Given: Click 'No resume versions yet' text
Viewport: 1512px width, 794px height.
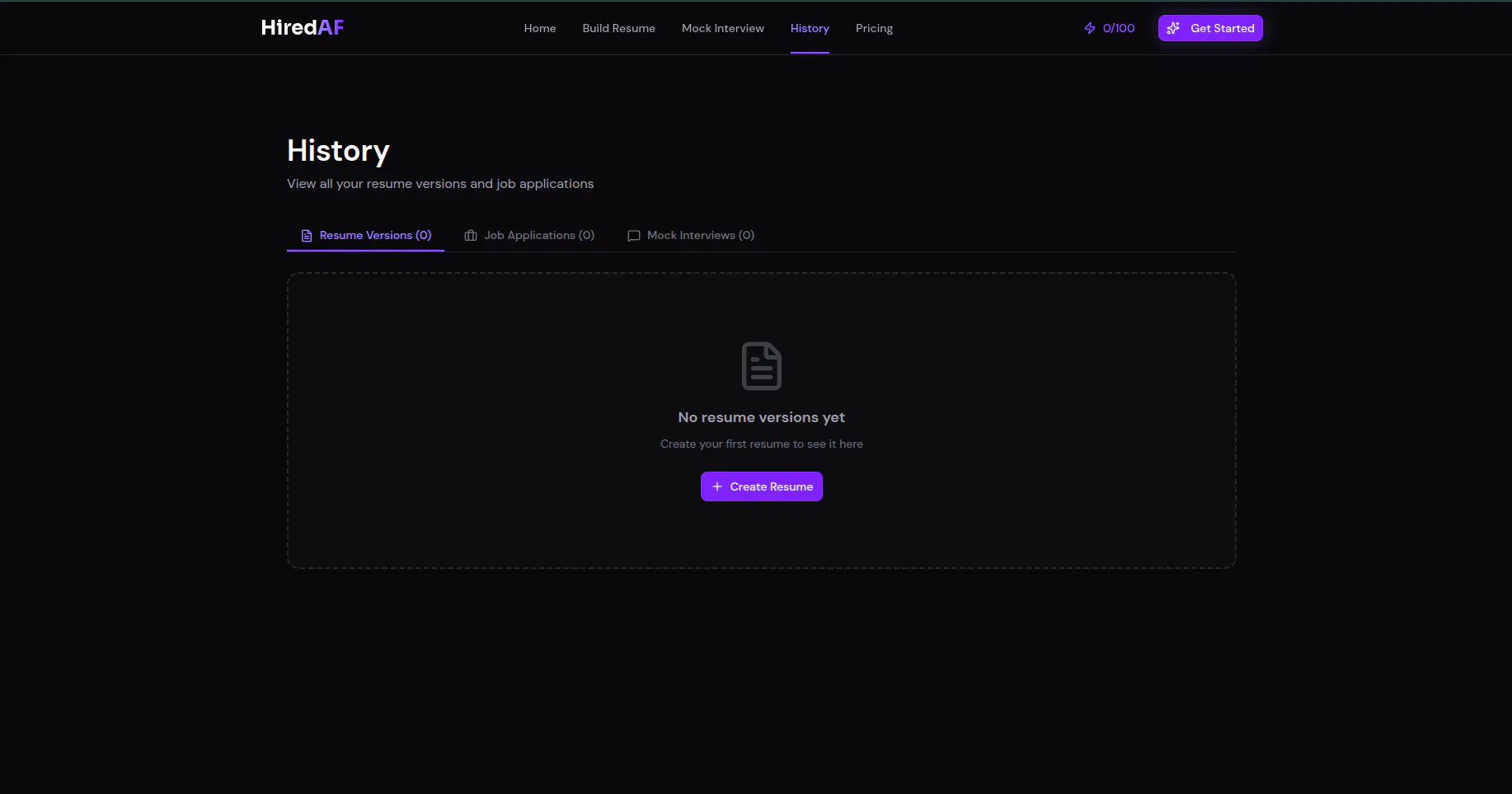Looking at the screenshot, I should click(761, 417).
